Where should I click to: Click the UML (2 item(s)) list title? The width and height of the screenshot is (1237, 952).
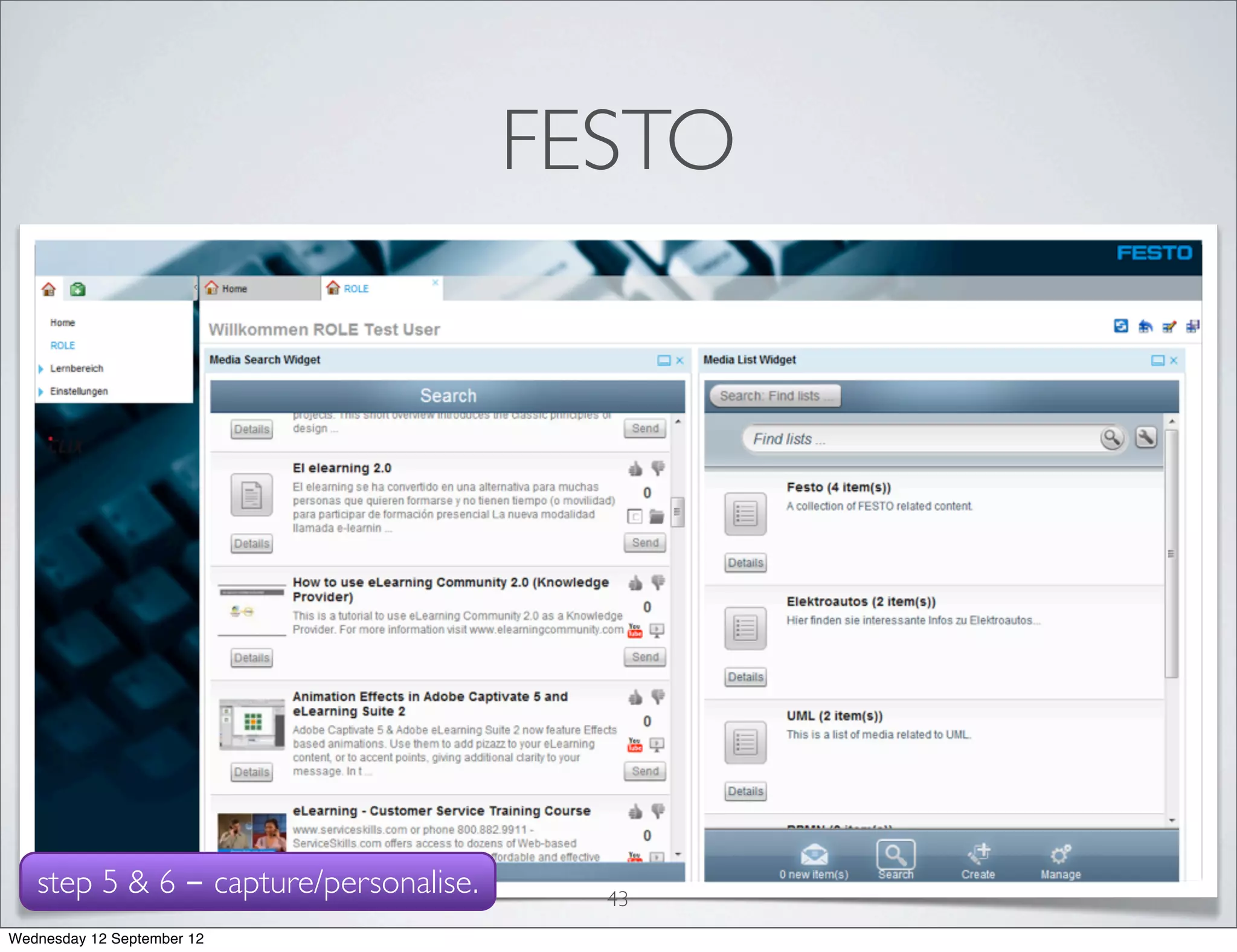pos(834,716)
